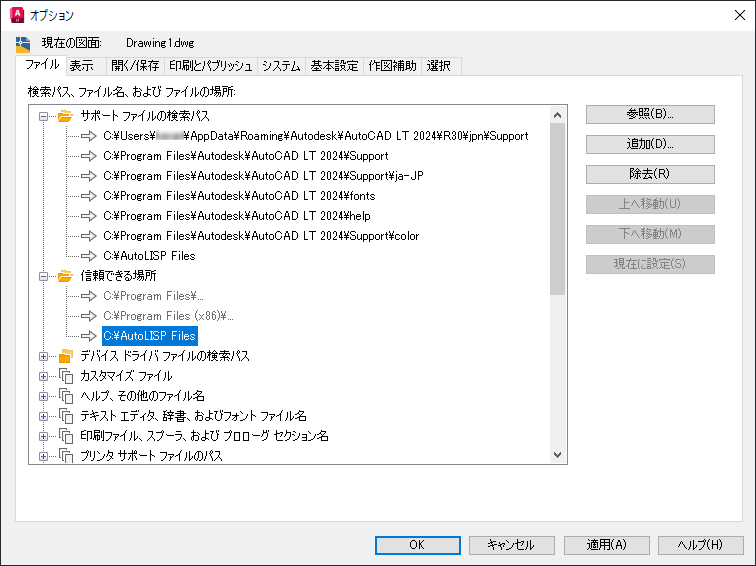
Task: Click the arrow icon beside AutoCAD LT 2024¥help path
Action: pyautogui.click(x=89, y=216)
